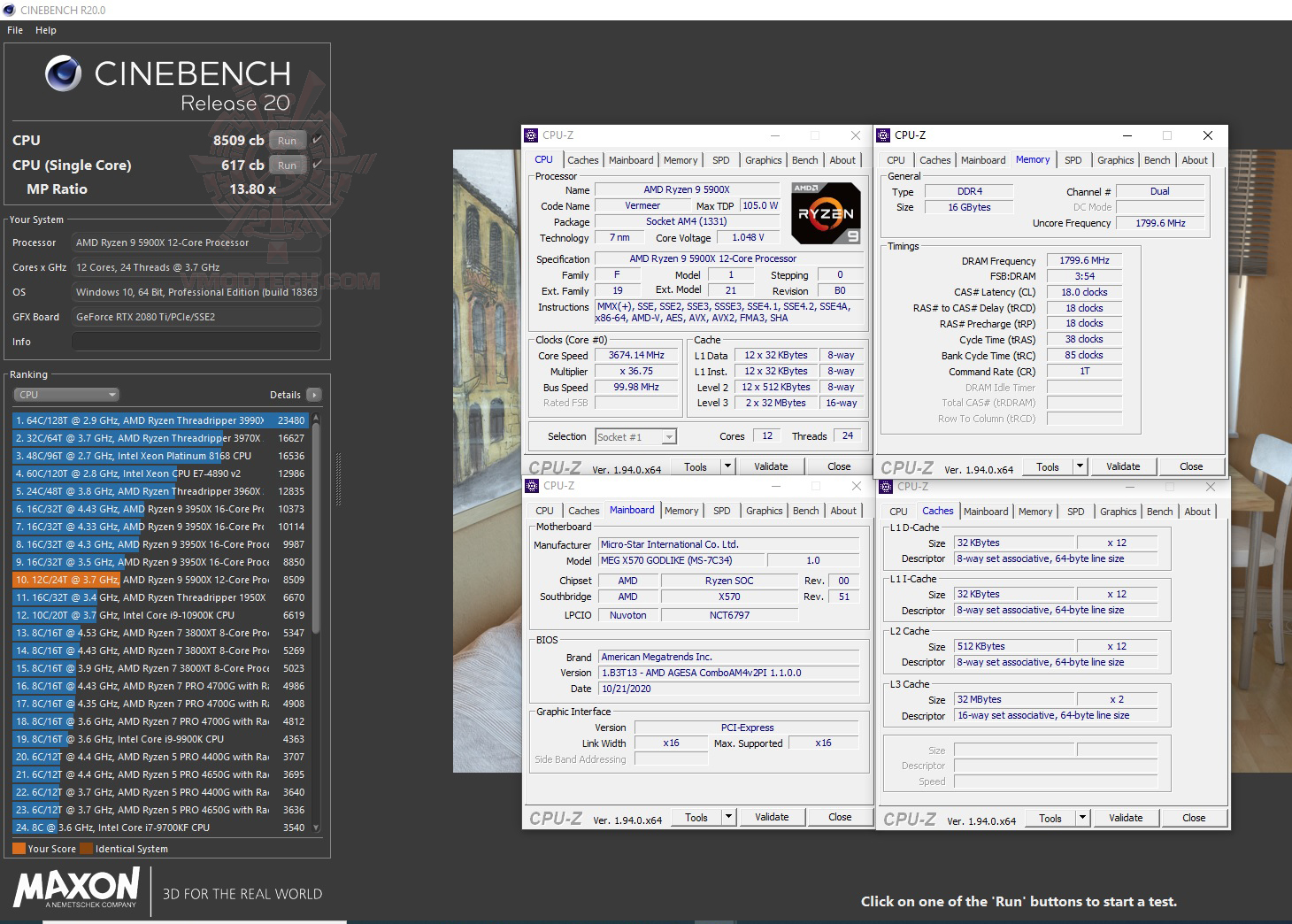The width and height of the screenshot is (1292, 924).
Task: Click GFX Board GeForce RTX 2080 Ti field
Action: click(196, 317)
